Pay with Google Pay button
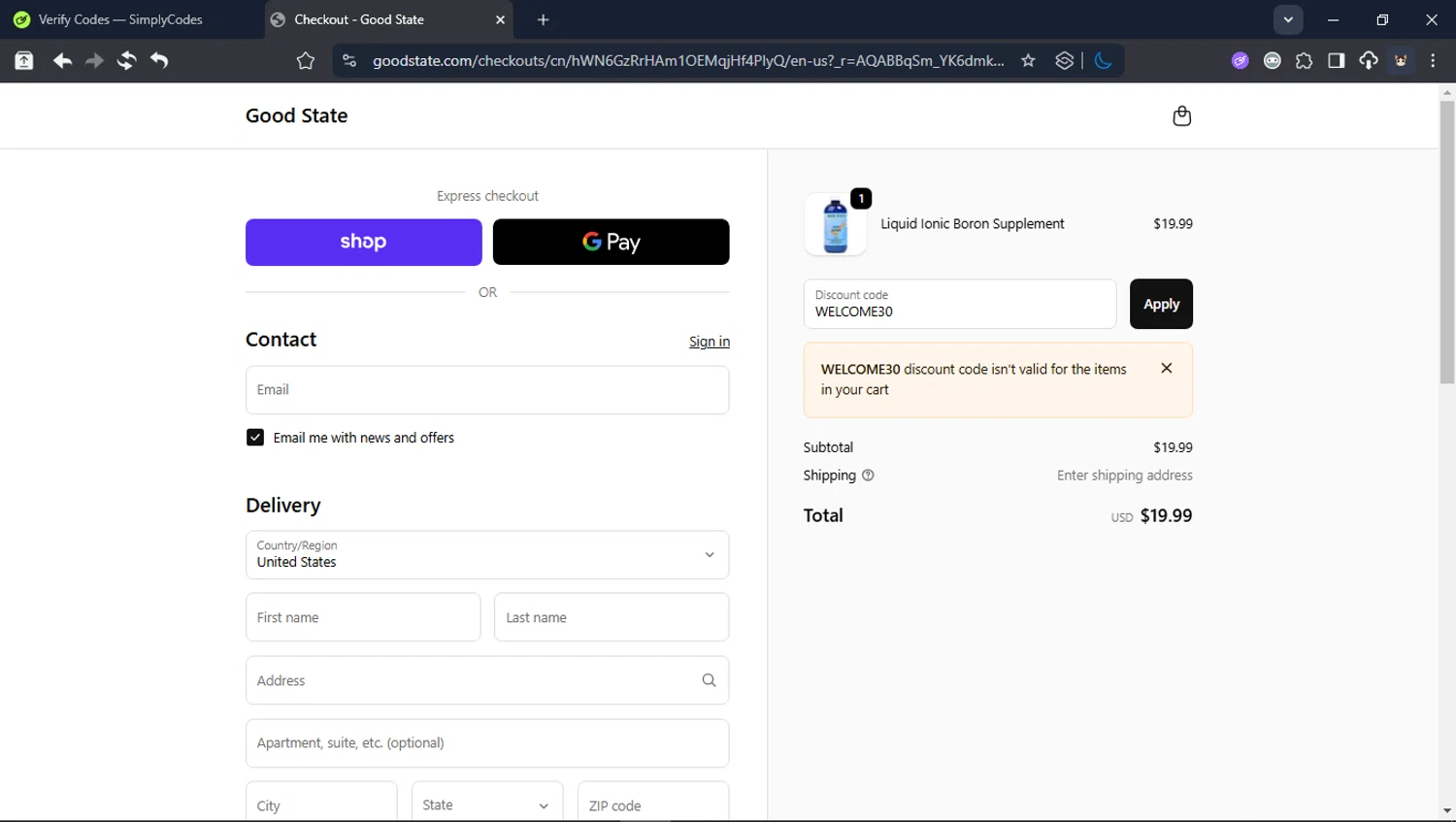 612,242
